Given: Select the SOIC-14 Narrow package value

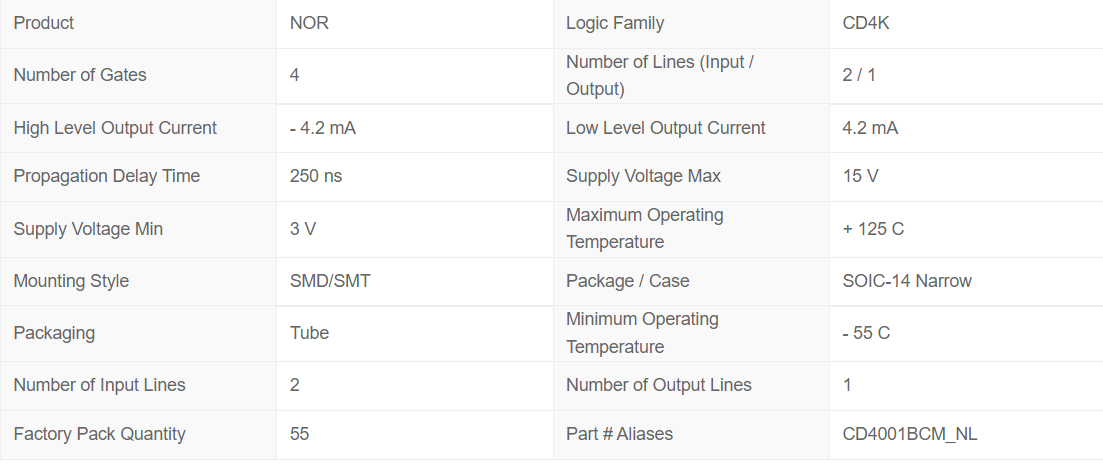Looking at the screenshot, I should click(907, 281).
